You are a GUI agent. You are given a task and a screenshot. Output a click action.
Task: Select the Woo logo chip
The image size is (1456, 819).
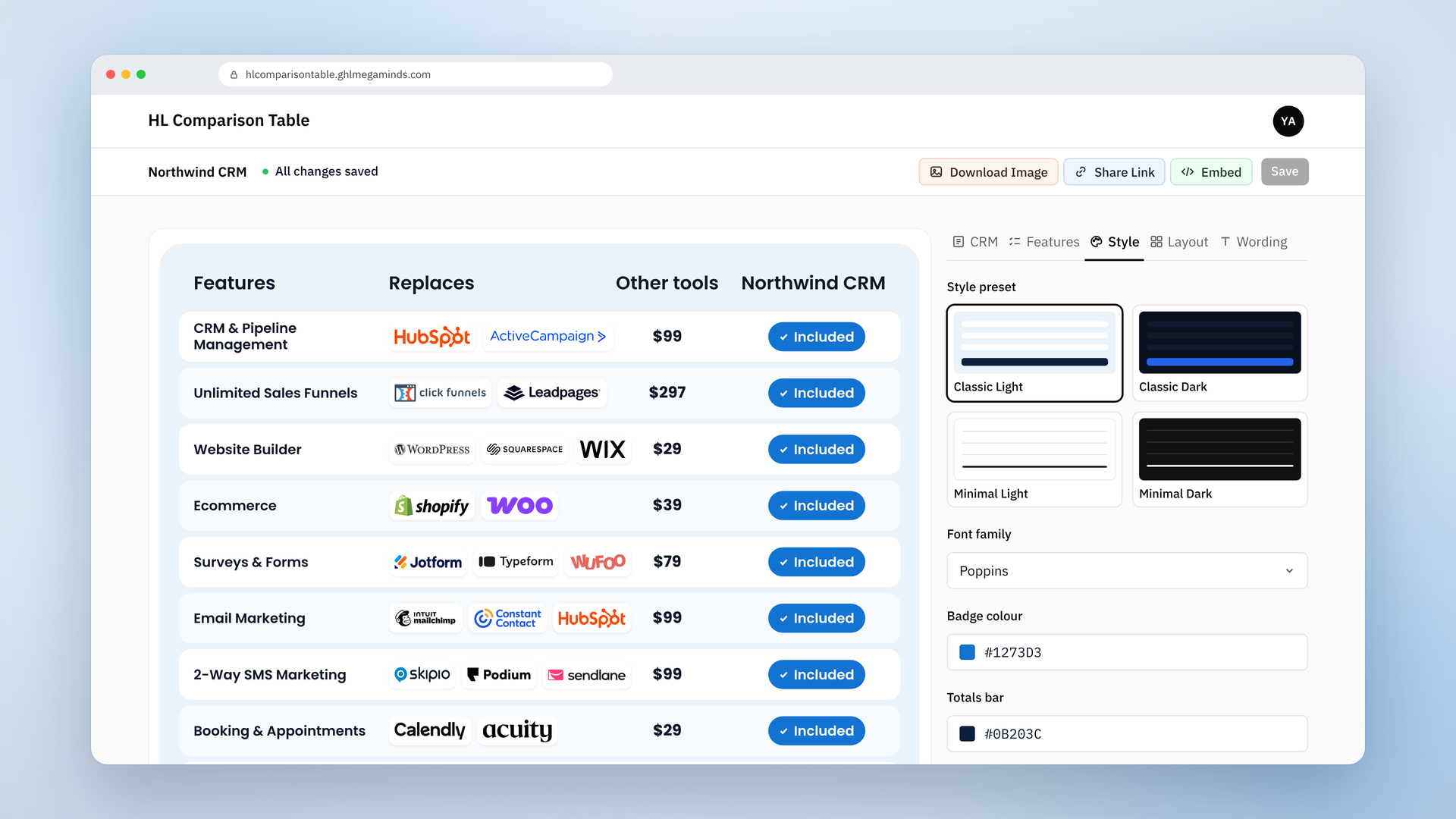pyautogui.click(x=519, y=506)
